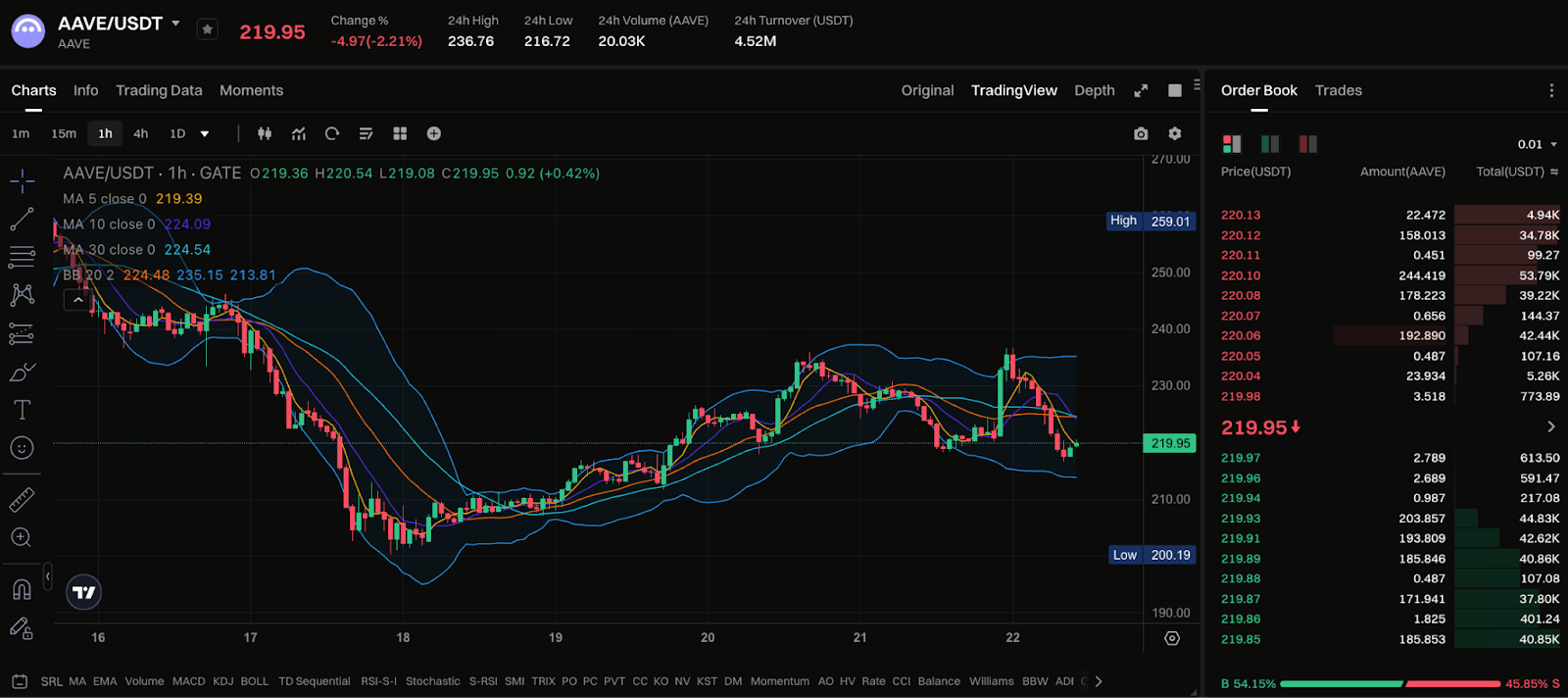Click the buy/sell ratio bar
Viewport: 1568px width, 698px height.
pyautogui.click(x=1390, y=683)
